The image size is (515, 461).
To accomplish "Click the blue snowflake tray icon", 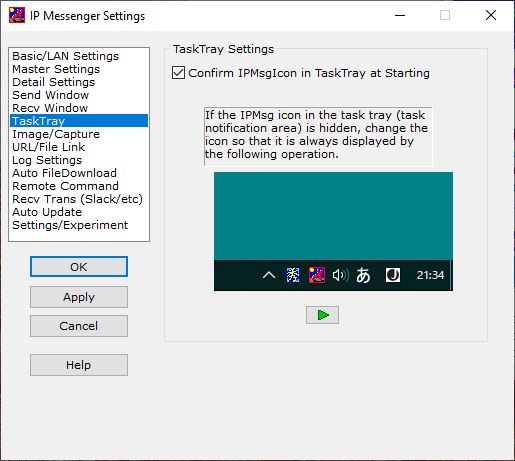I will pos(293,275).
